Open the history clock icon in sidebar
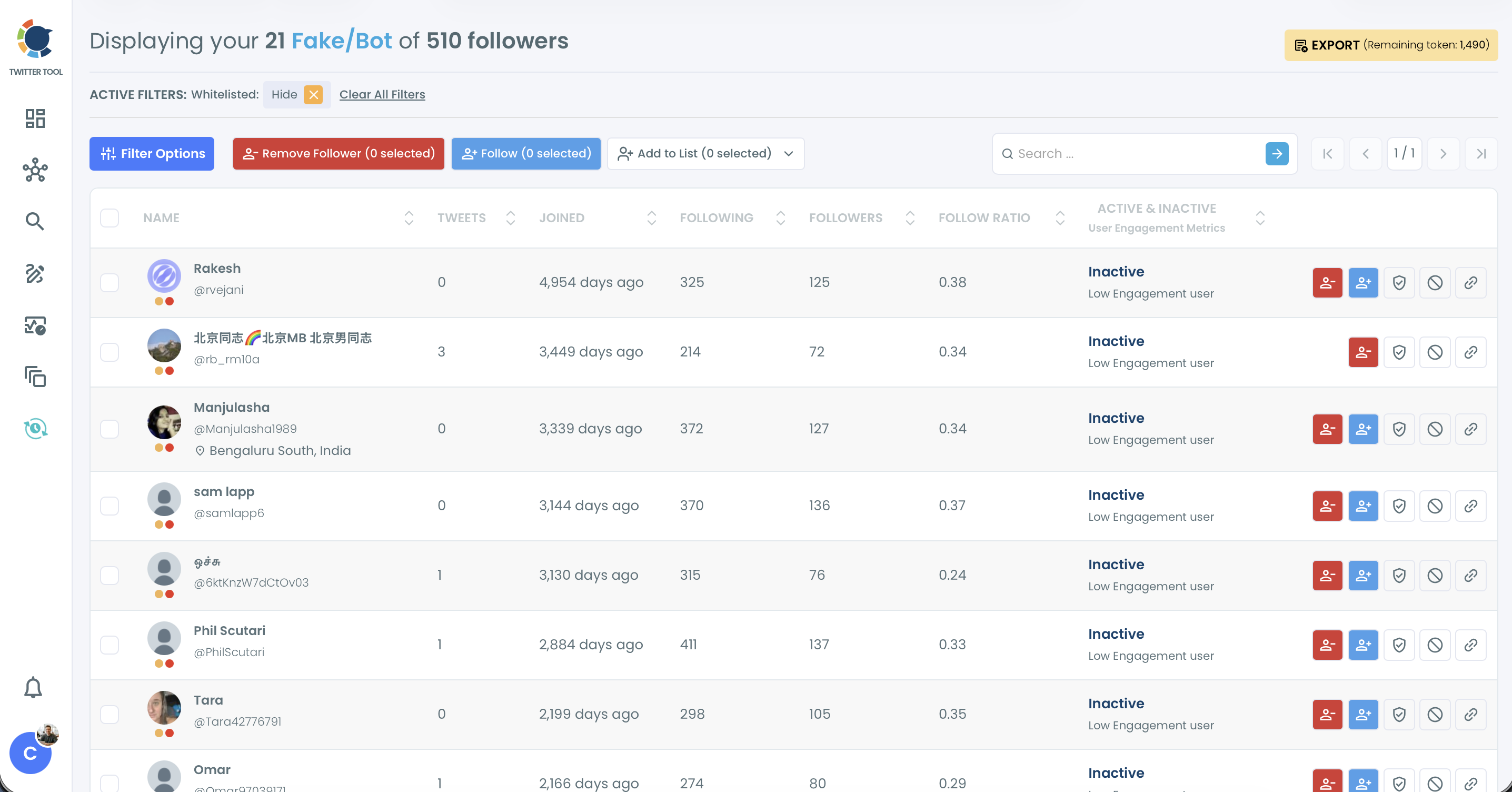 (x=36, y=428)
